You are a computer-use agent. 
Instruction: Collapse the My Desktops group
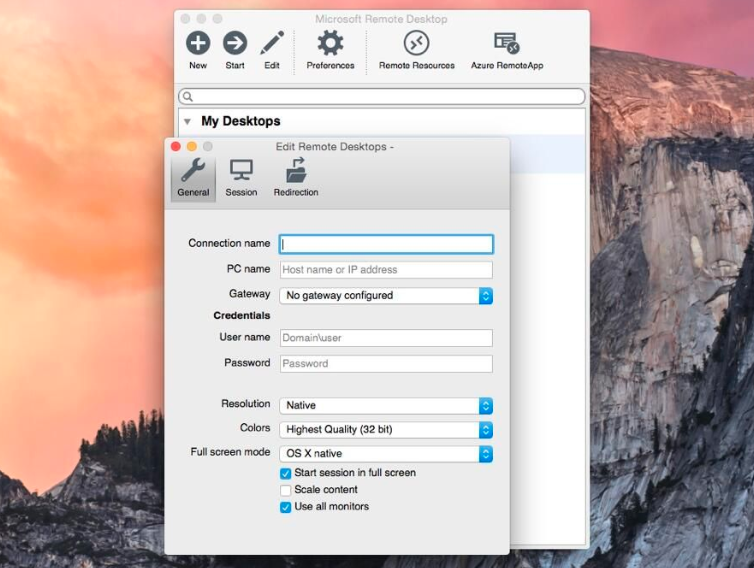[188, 122]
